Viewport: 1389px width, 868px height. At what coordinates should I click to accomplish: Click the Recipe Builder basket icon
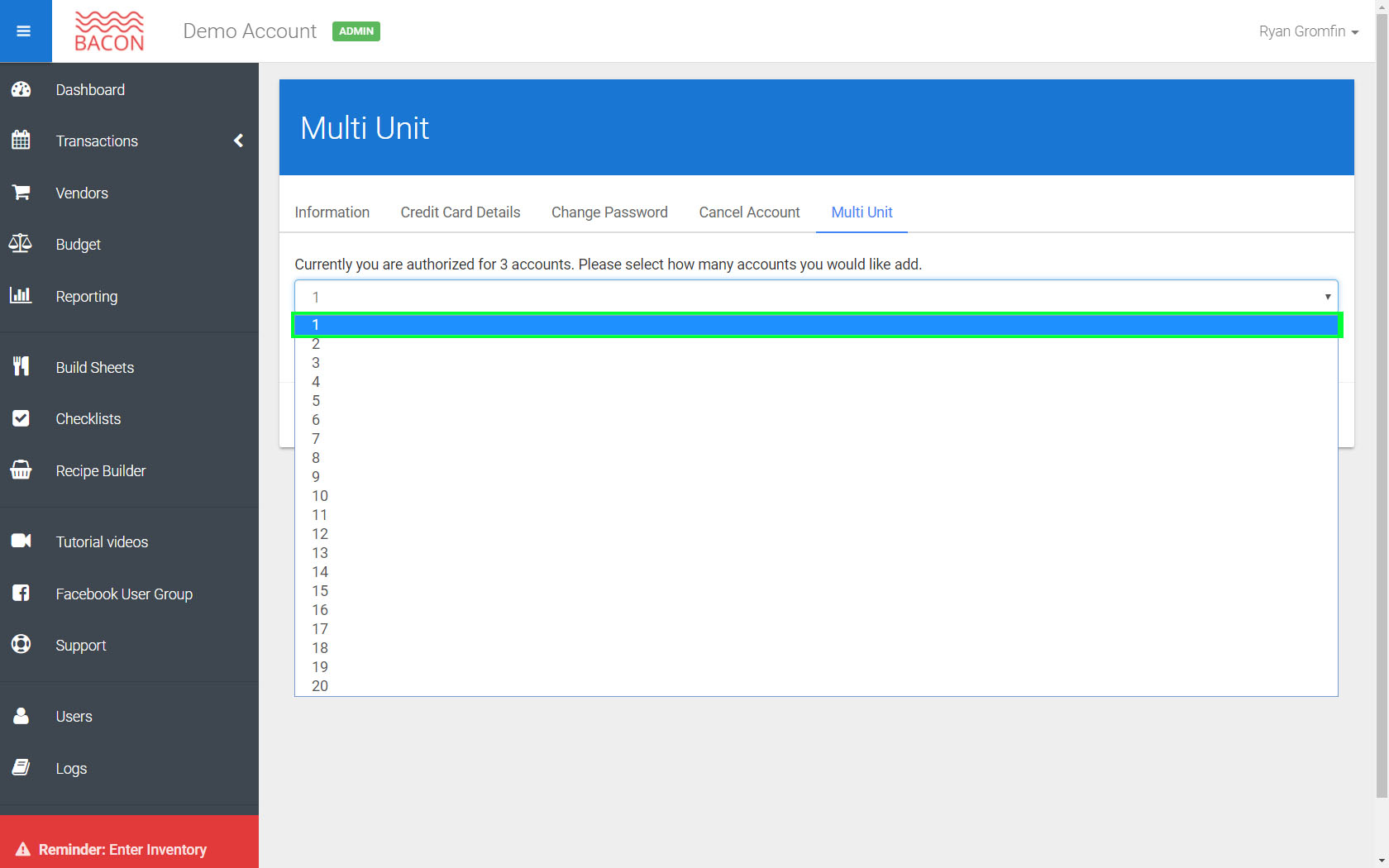21,470
